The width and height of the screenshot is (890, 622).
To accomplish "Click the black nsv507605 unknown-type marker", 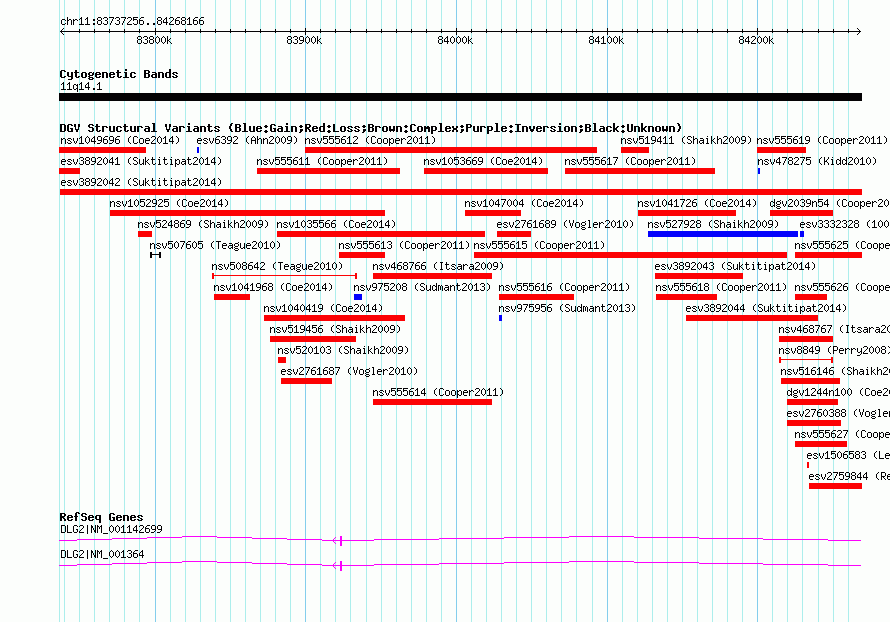I will [x=156, y=255].
